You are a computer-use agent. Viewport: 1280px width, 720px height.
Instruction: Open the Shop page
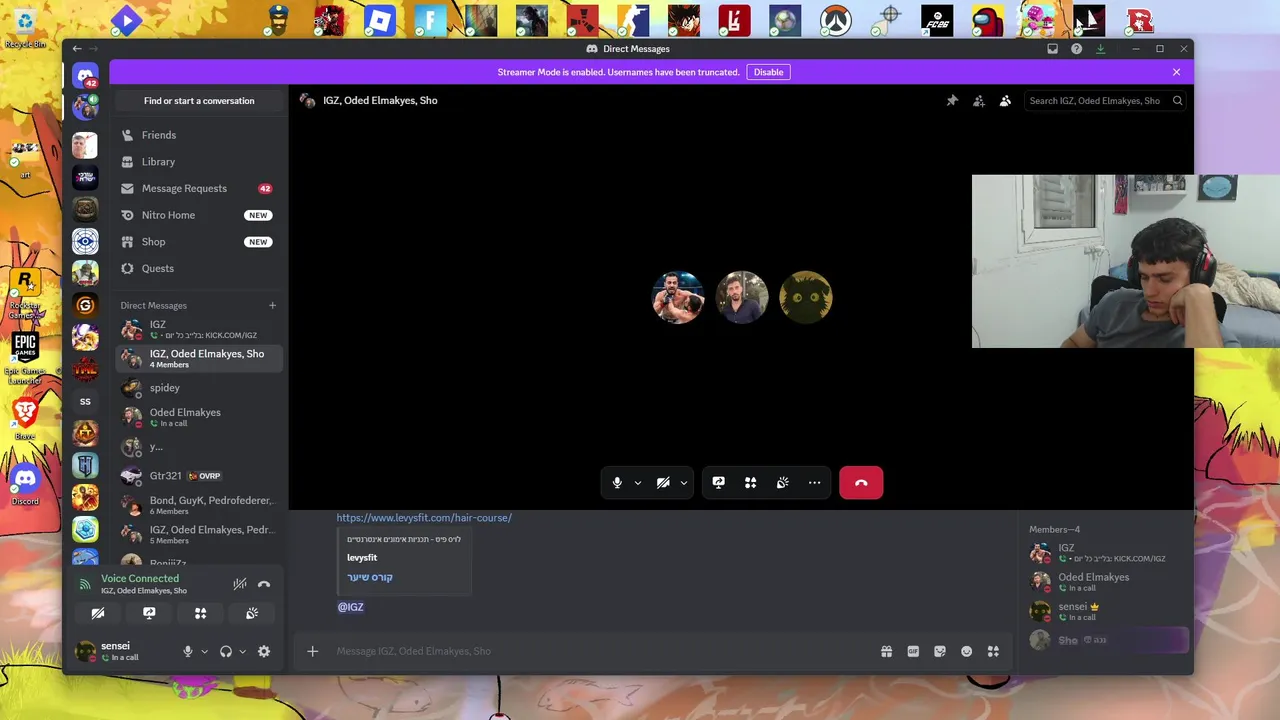point(199,242)
